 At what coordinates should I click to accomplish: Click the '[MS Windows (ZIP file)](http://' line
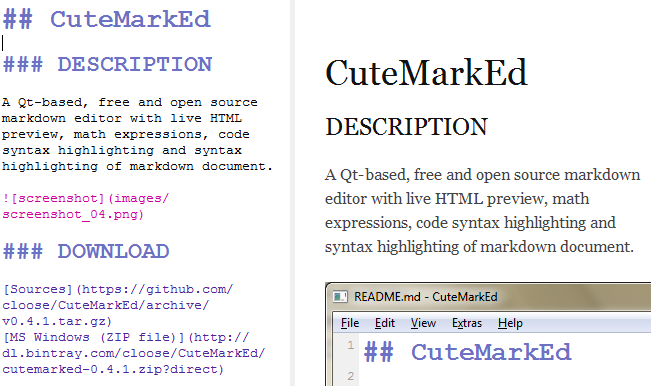pos(126,337)
